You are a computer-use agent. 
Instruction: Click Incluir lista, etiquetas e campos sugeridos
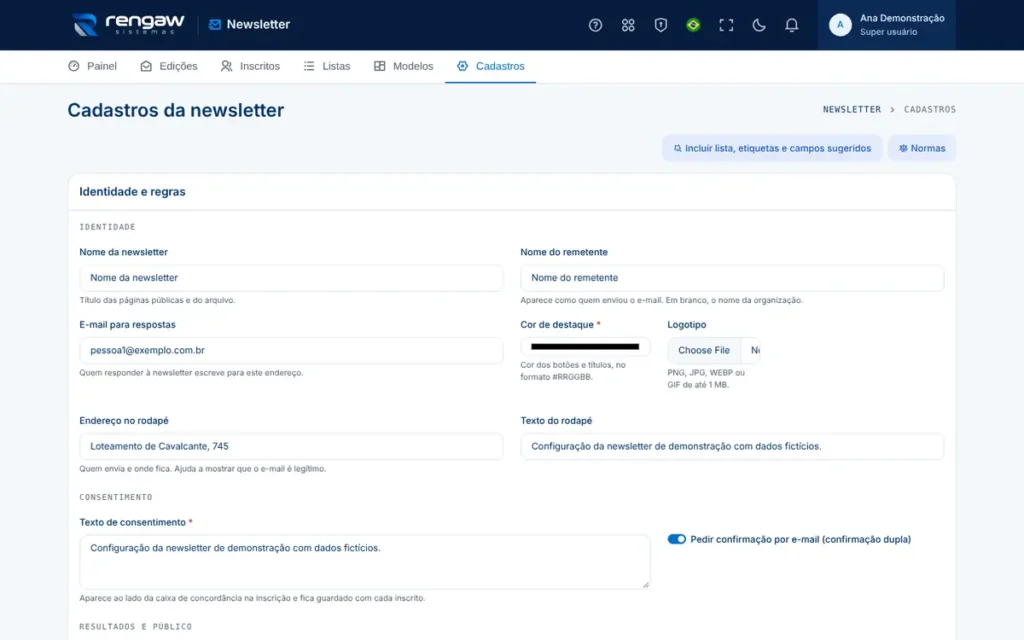point(772,148)
